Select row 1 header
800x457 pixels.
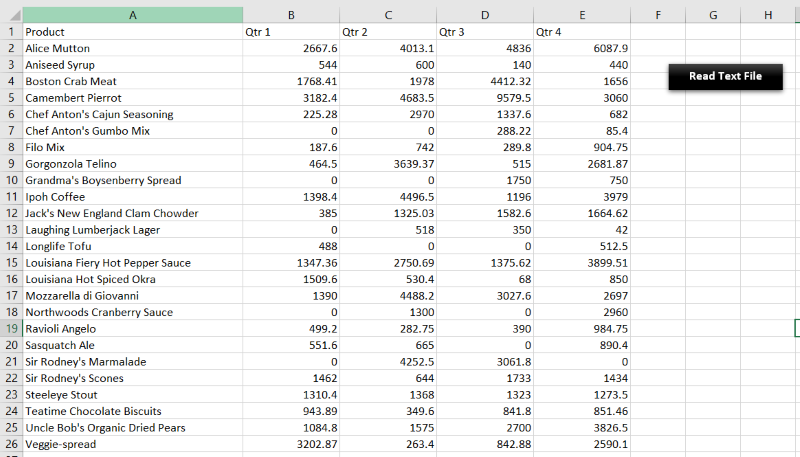(x=11, y=32)
